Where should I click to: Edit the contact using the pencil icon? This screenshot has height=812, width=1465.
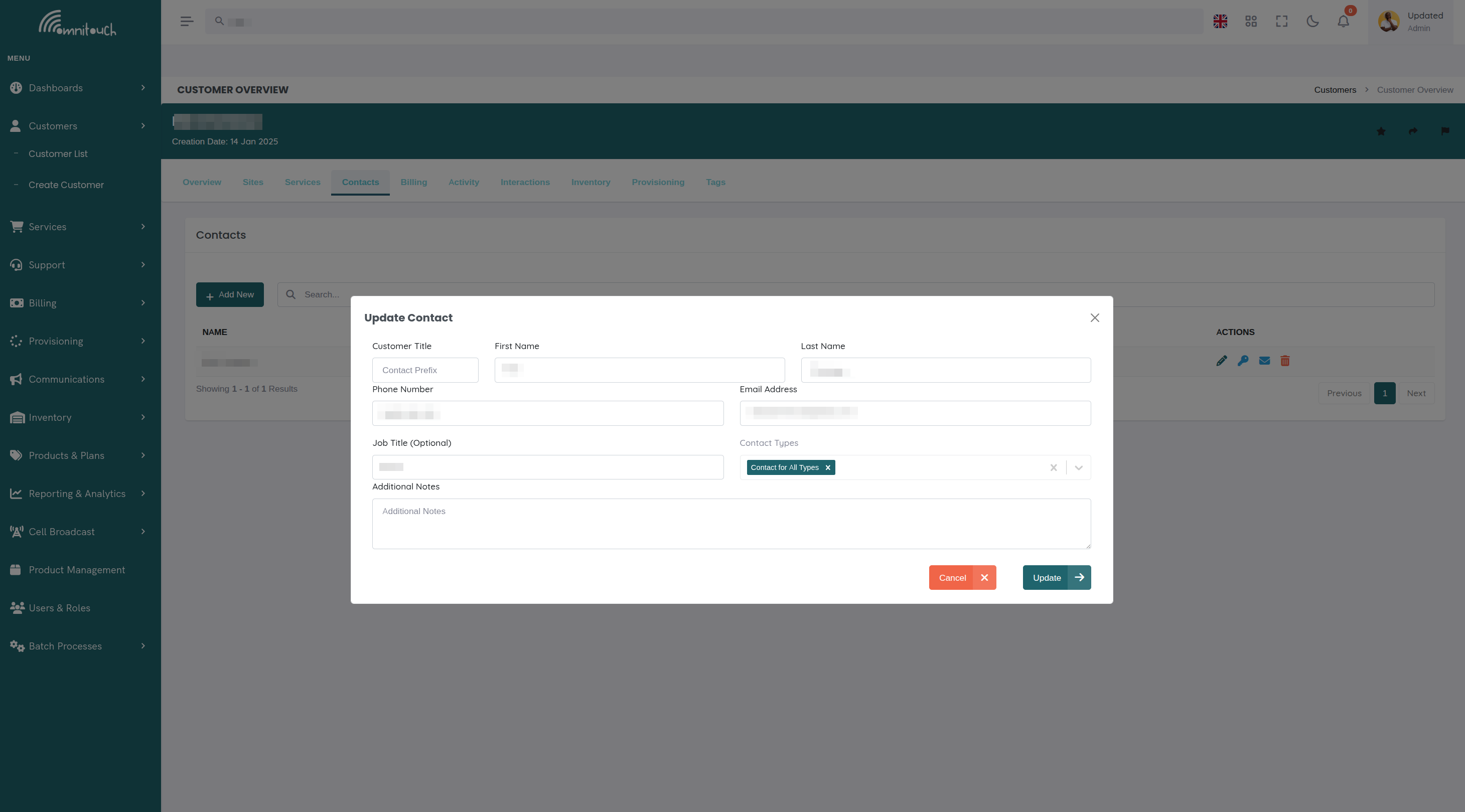click(x=1222, y=361)
